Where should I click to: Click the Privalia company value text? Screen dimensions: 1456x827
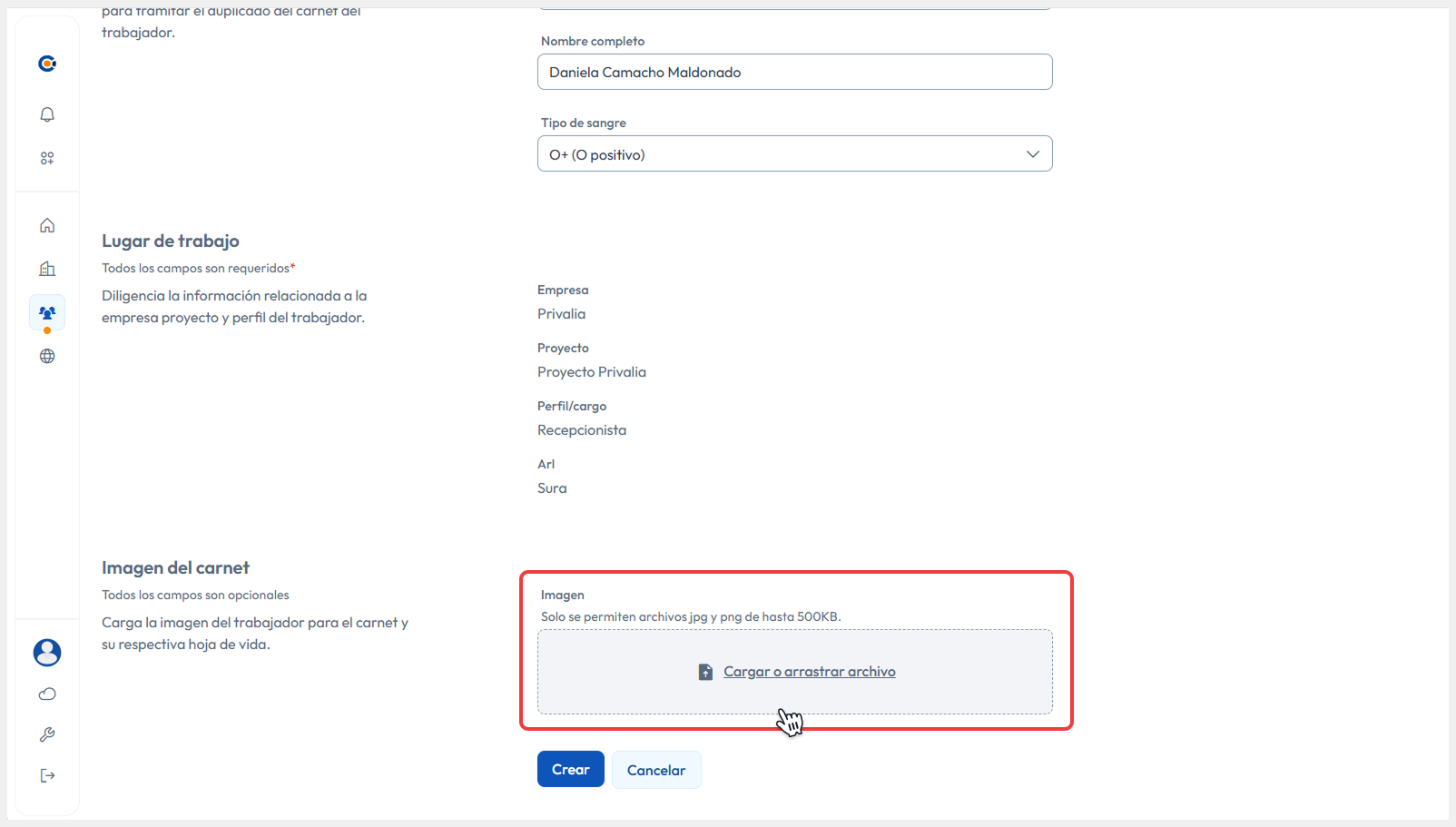coord(561,314)
